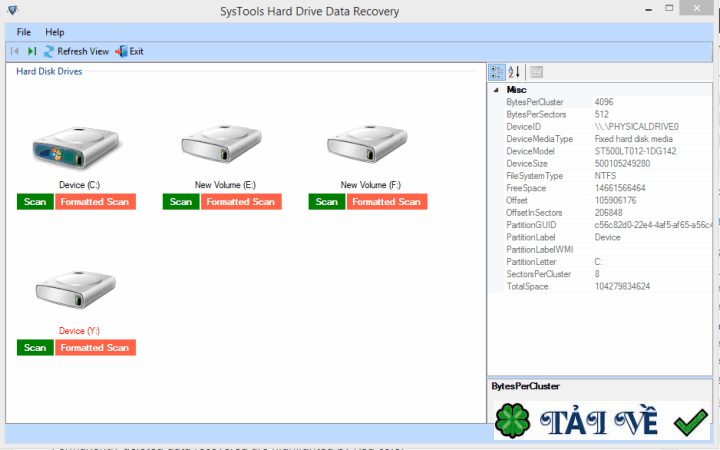Click Refresh View in the toolbar

pos(77,51)
